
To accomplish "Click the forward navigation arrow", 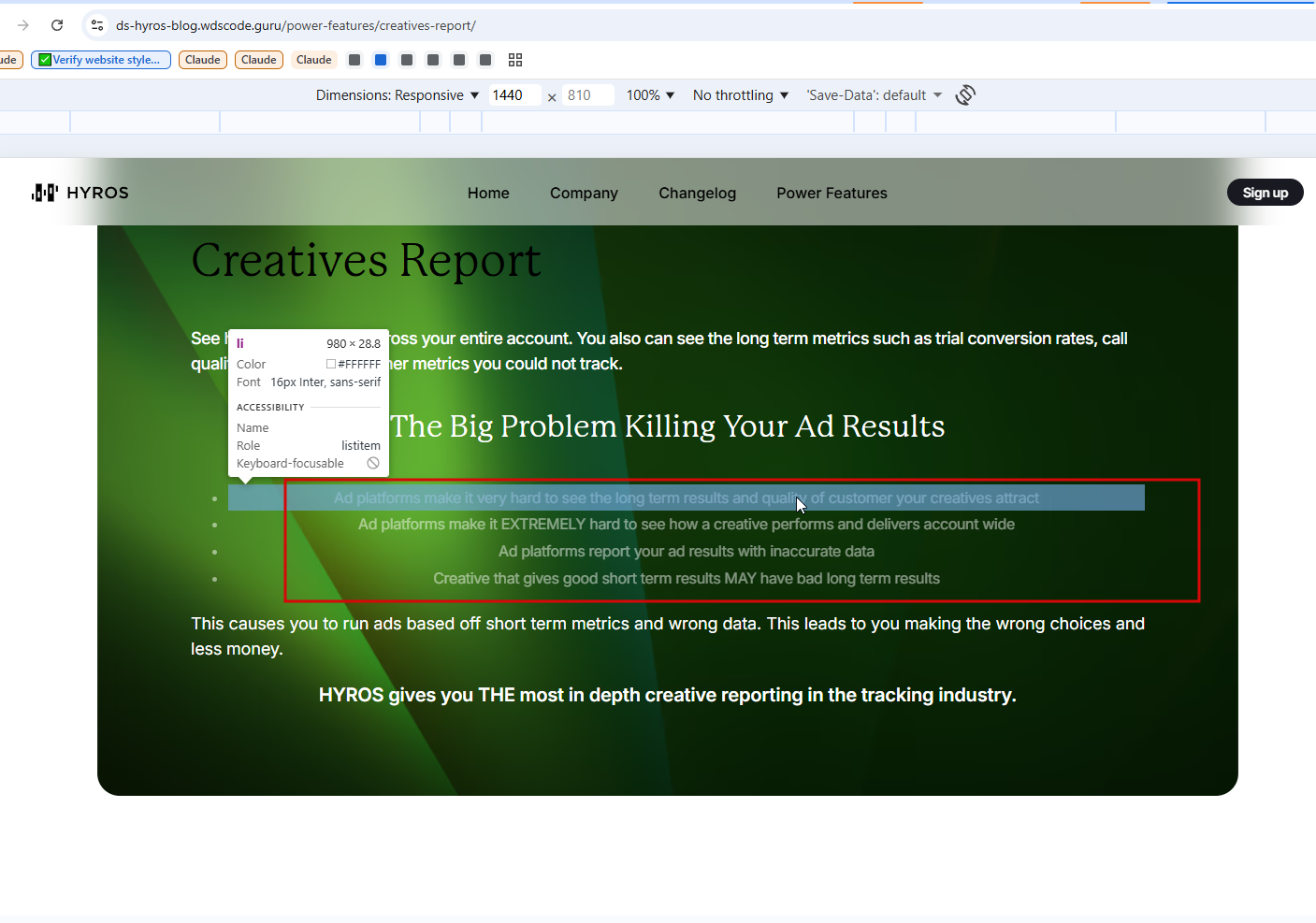I will (23, 25).
